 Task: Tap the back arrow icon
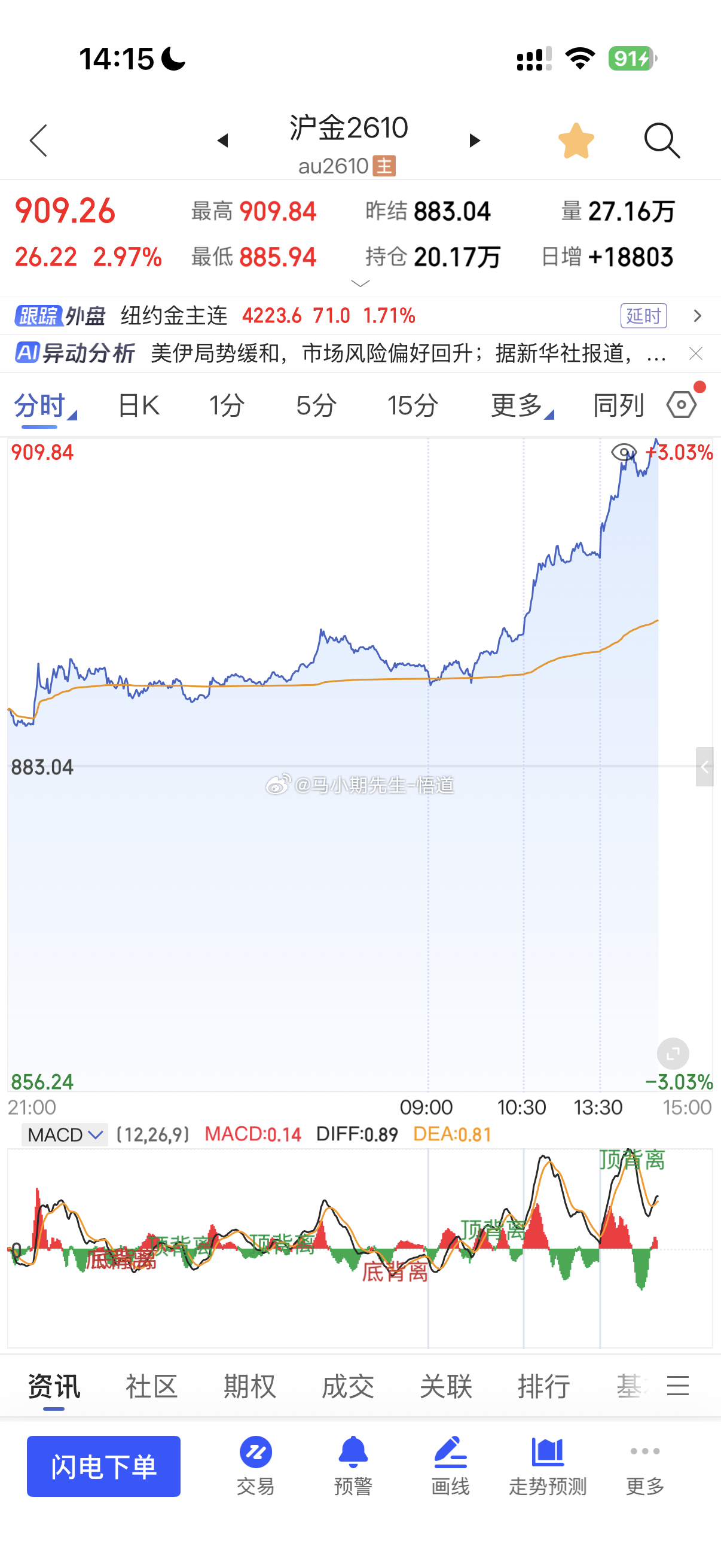(38, 141)
